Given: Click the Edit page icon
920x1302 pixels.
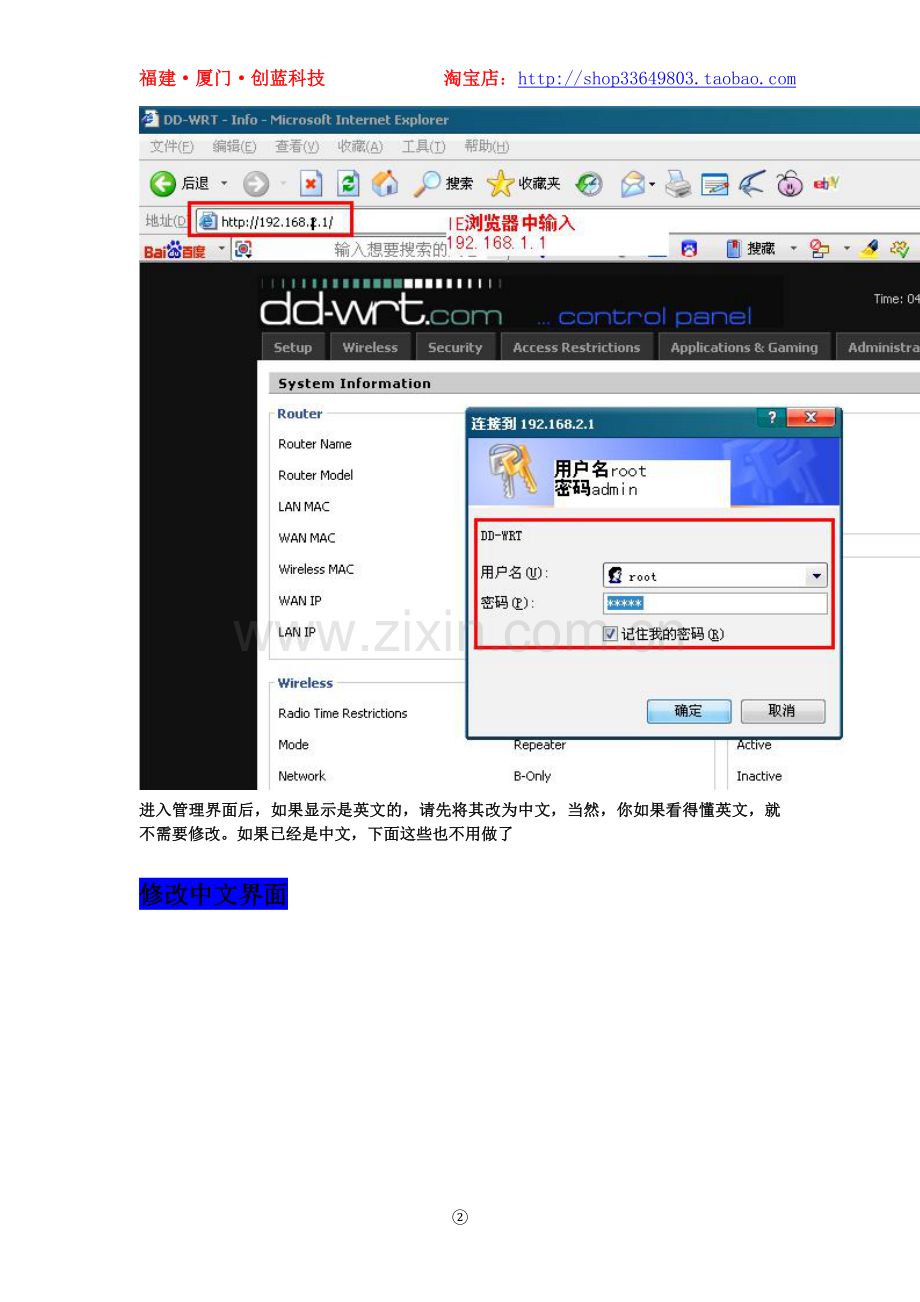Looking at the screenshot, I should [715, 184].
